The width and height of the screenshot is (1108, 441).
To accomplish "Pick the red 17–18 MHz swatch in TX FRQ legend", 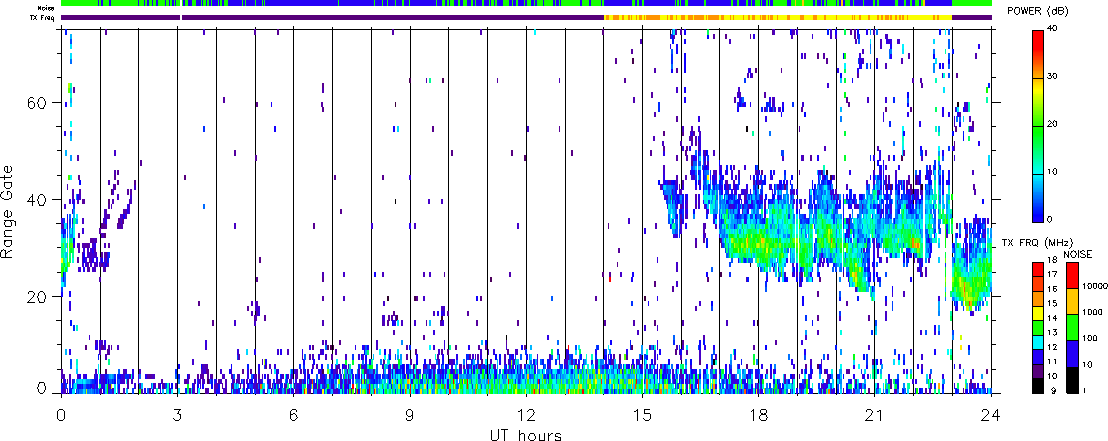I will (1040, 269).
